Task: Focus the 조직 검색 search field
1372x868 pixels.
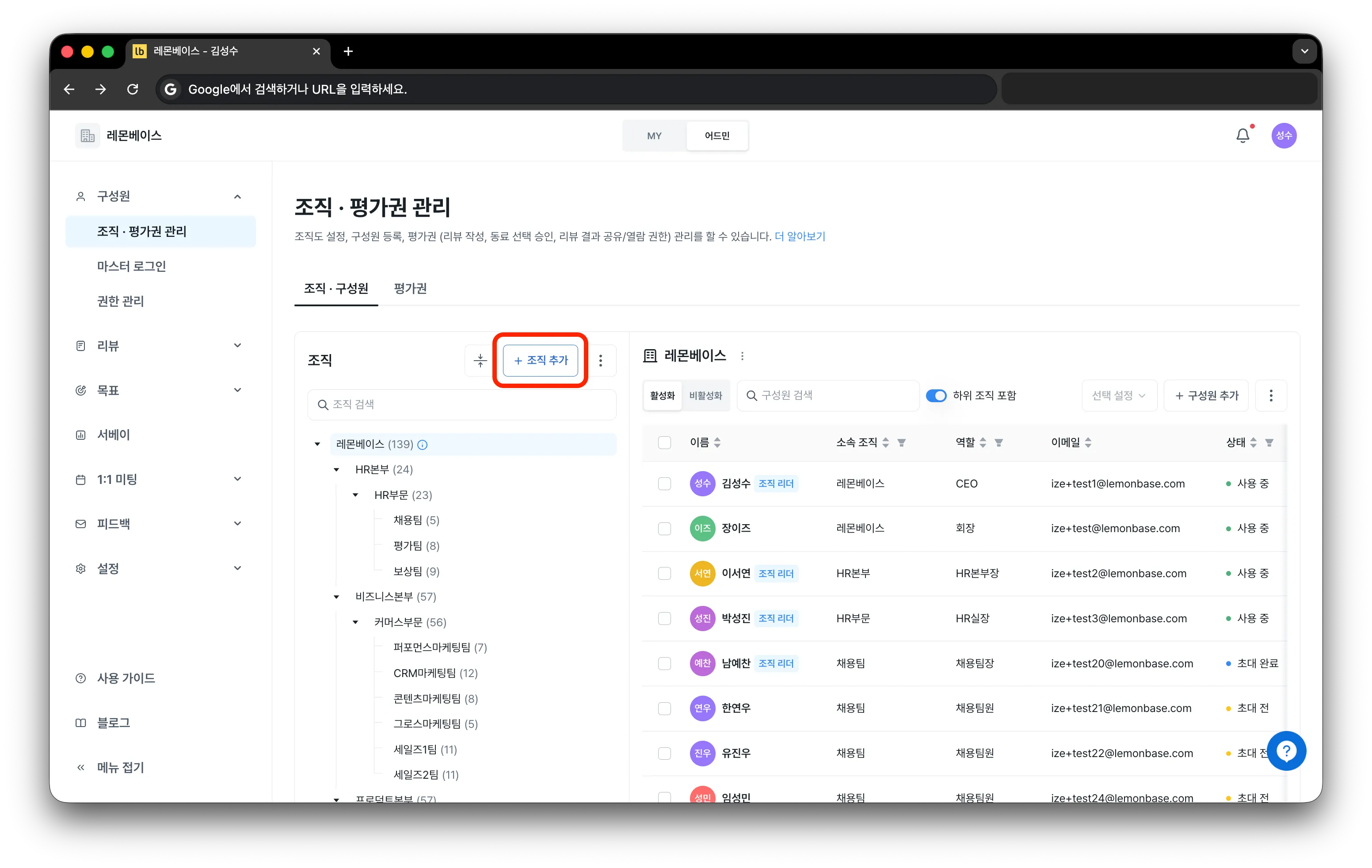Action: click(461, 405)
